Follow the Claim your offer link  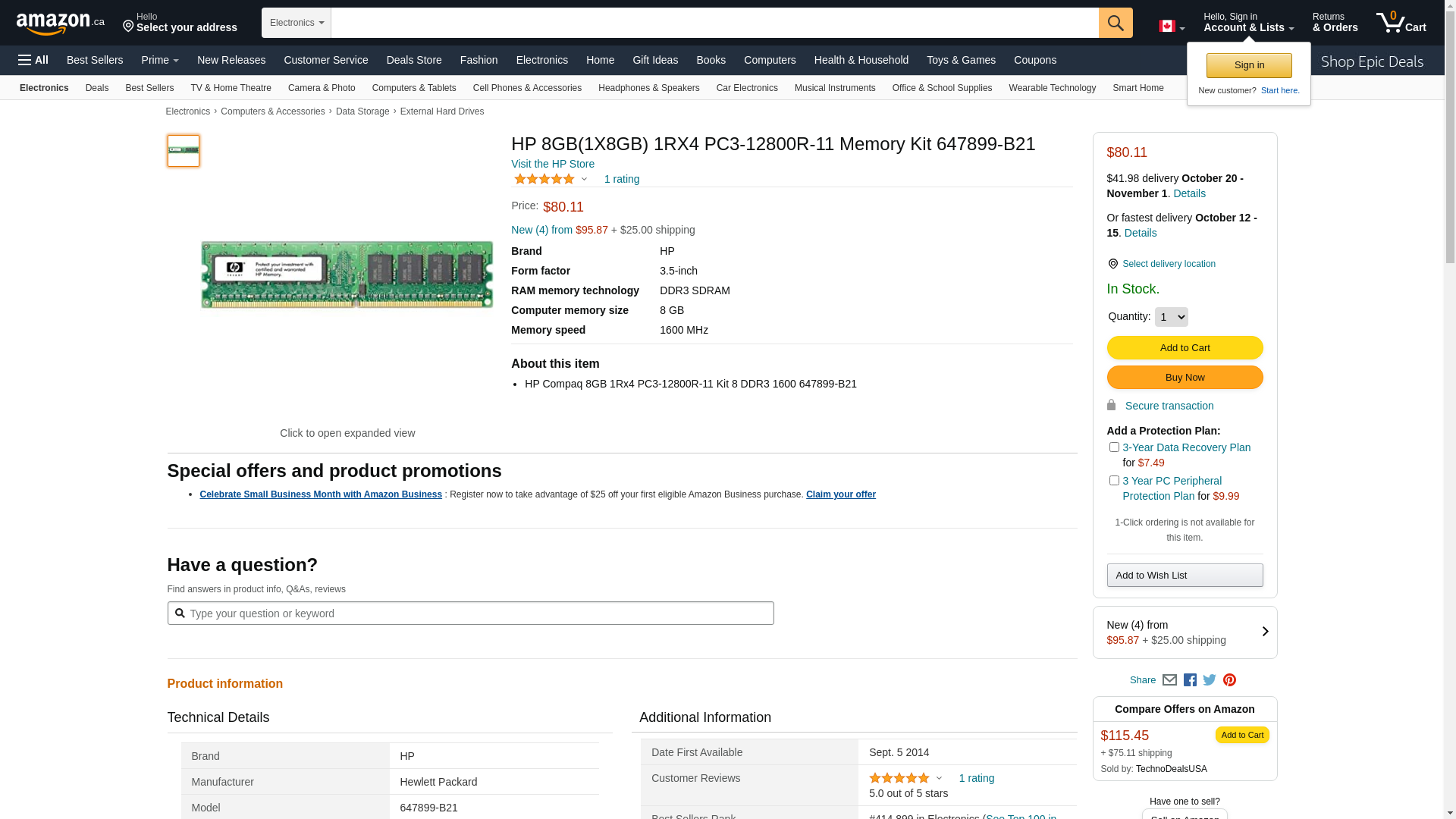(x=840, y=494)
